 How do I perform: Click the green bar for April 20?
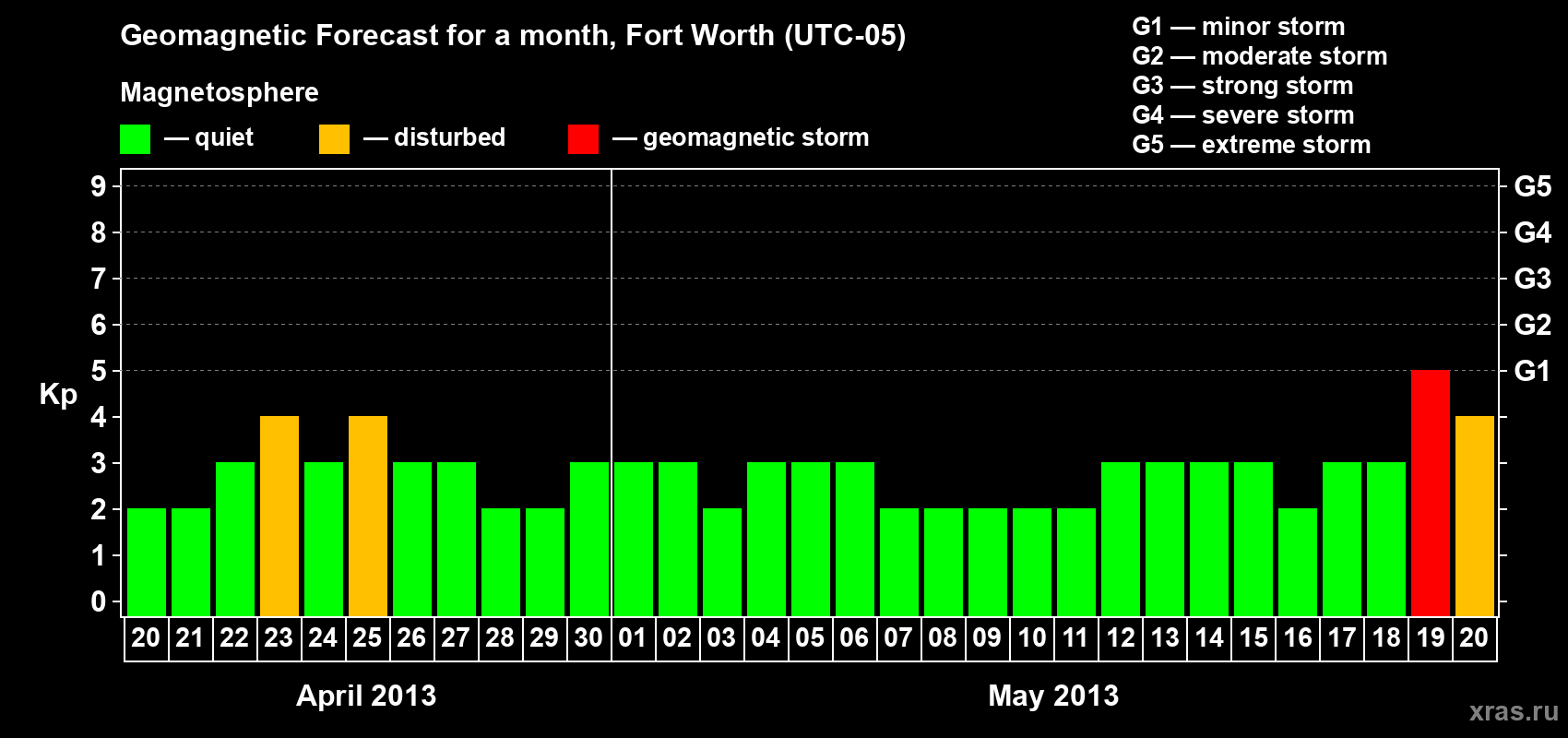[147, 563]
